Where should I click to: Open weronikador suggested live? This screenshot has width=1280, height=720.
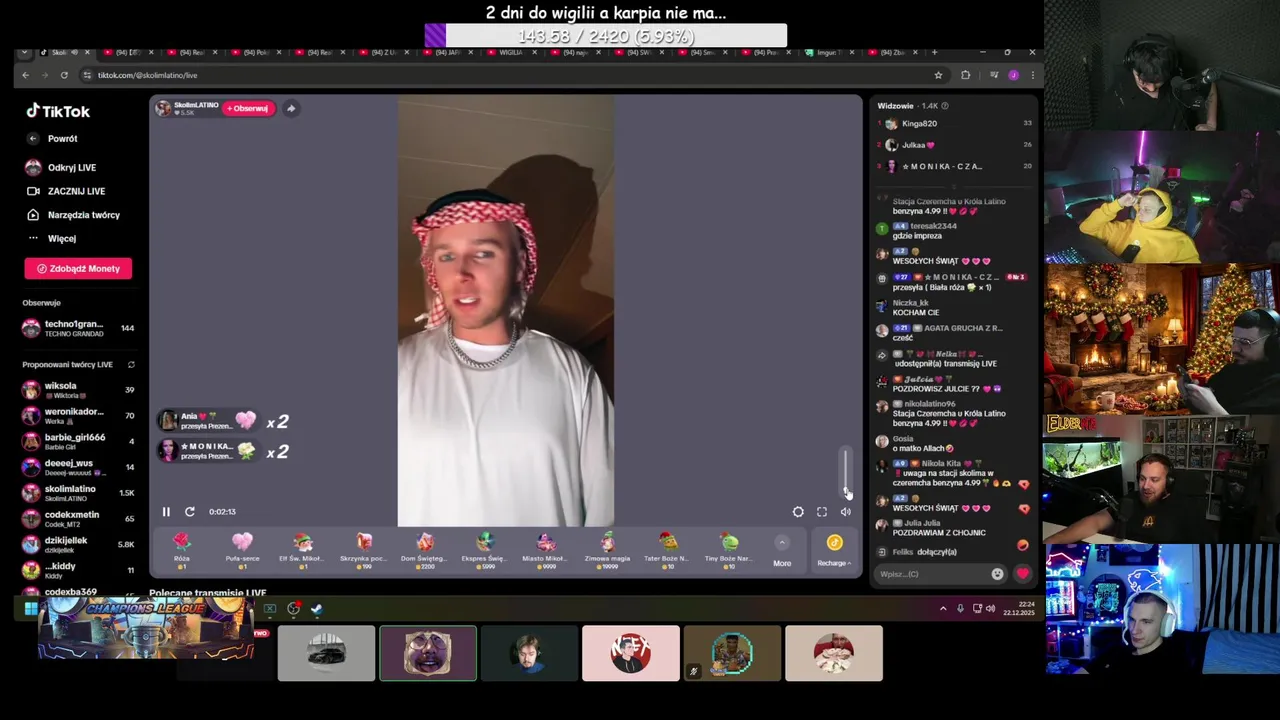click(x=78, y=416)
